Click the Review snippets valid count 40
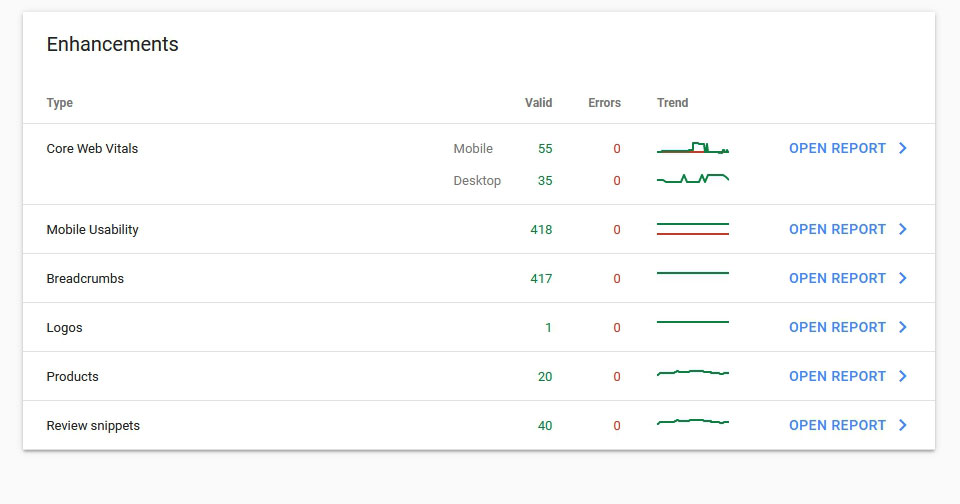The image size is (960, 504). coord(545,426)
